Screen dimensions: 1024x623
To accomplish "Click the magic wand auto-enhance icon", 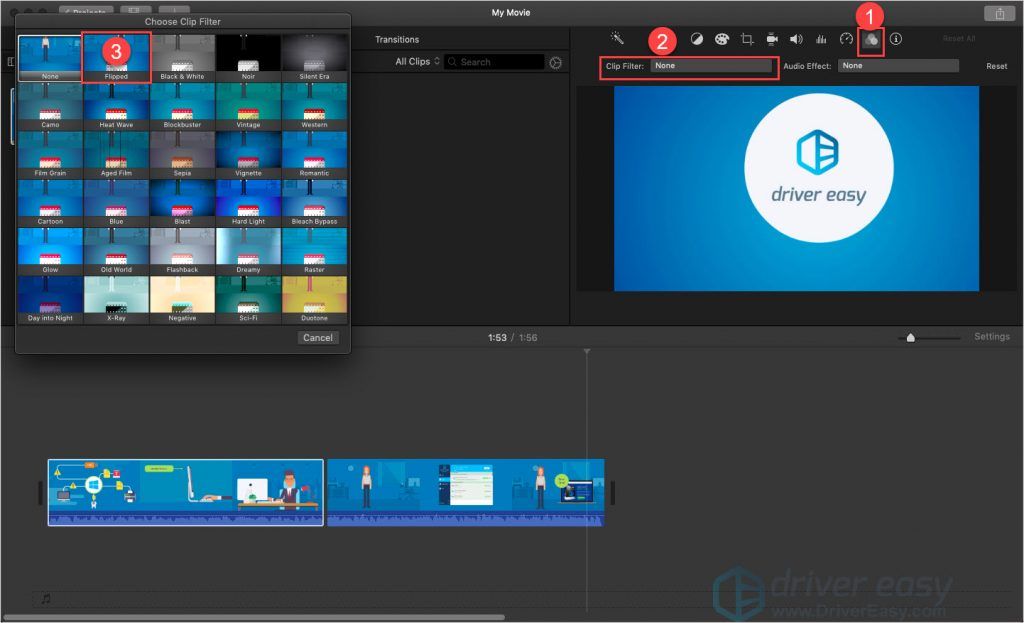I will 618,39.
